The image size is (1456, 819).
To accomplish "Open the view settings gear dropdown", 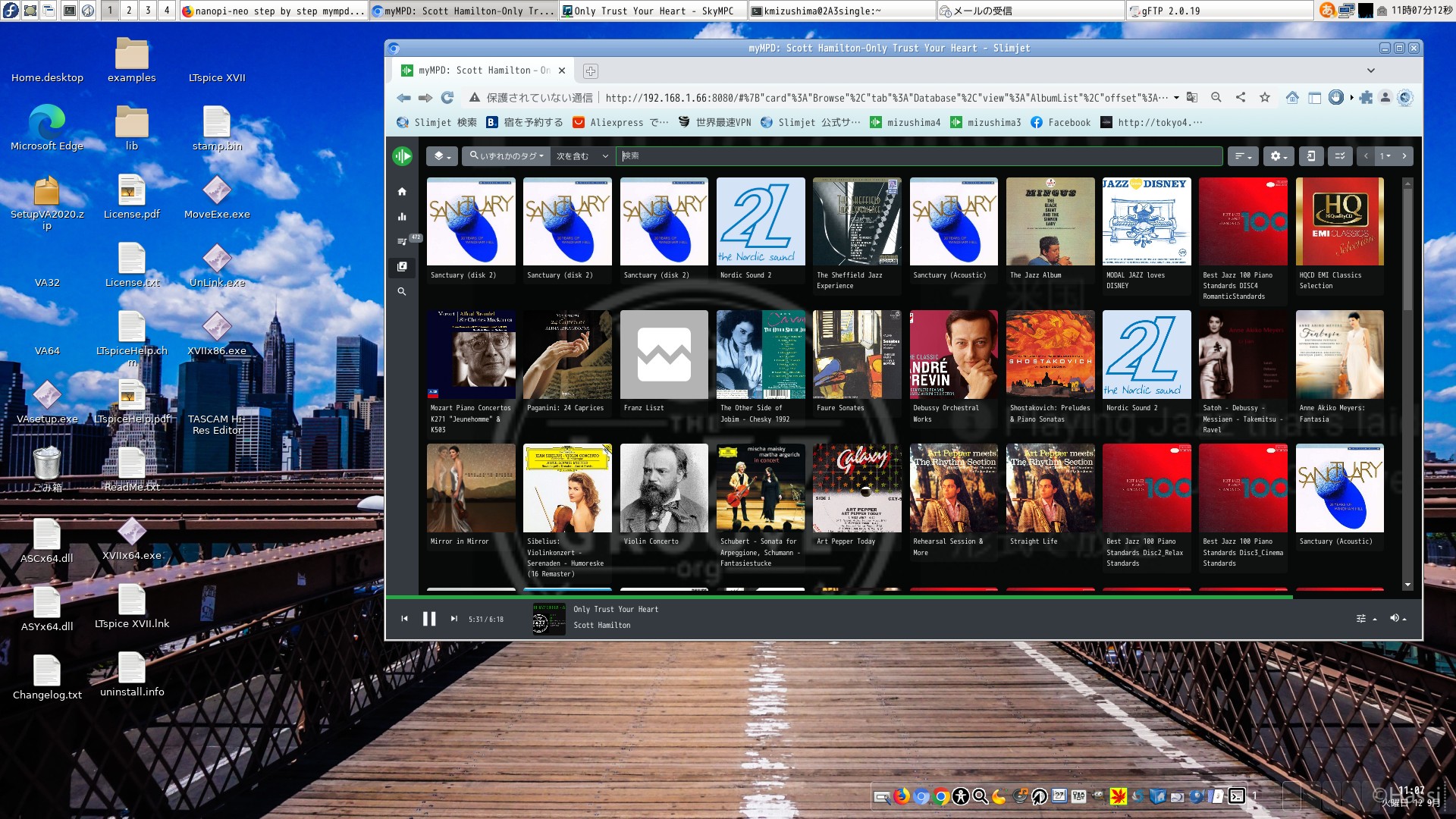I will click(x=1279, y=156).
